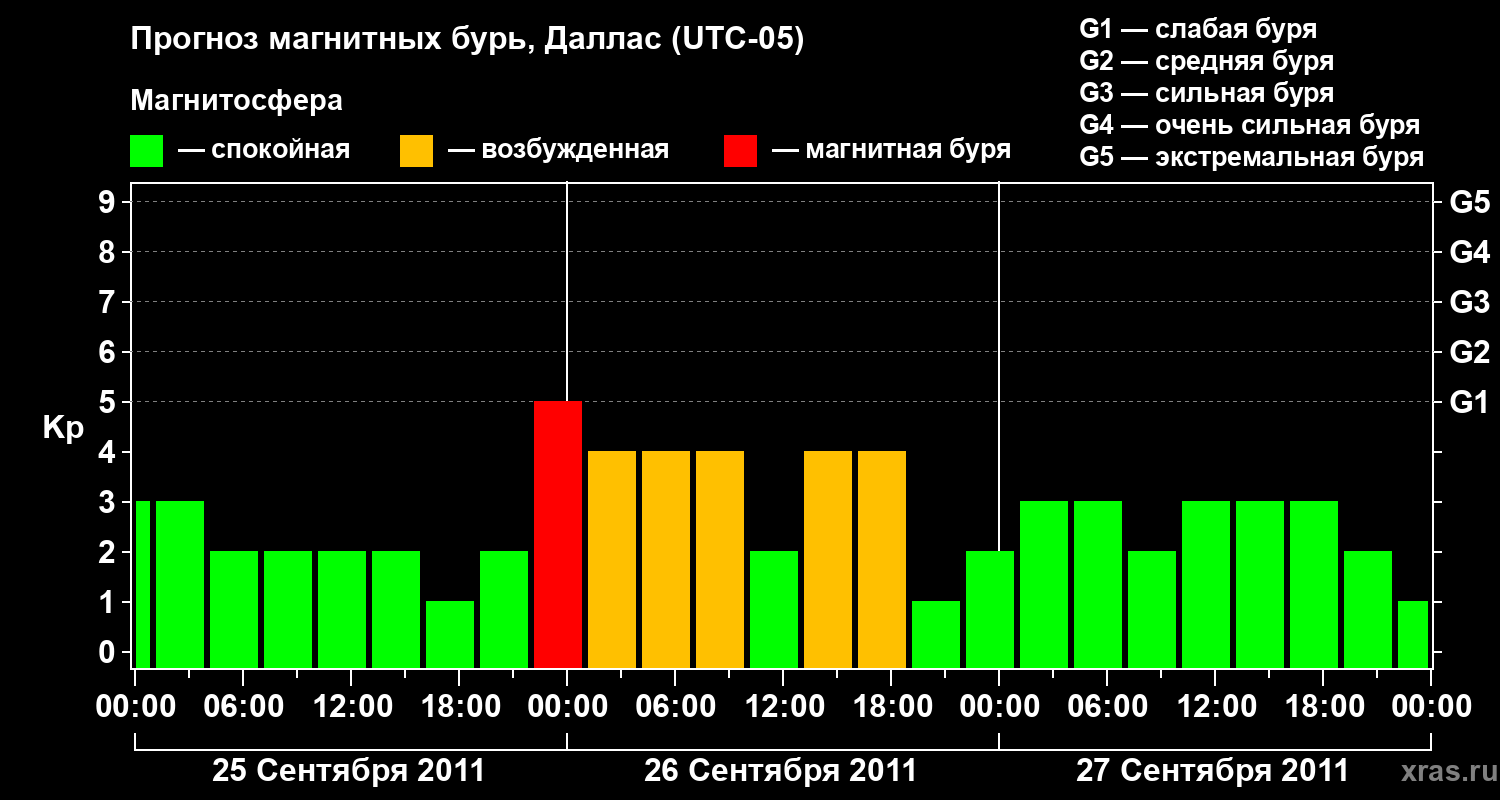The image size is (1500, 800).
Task: Click the 'G2' label on the right axis
Action: (1469, 352)
